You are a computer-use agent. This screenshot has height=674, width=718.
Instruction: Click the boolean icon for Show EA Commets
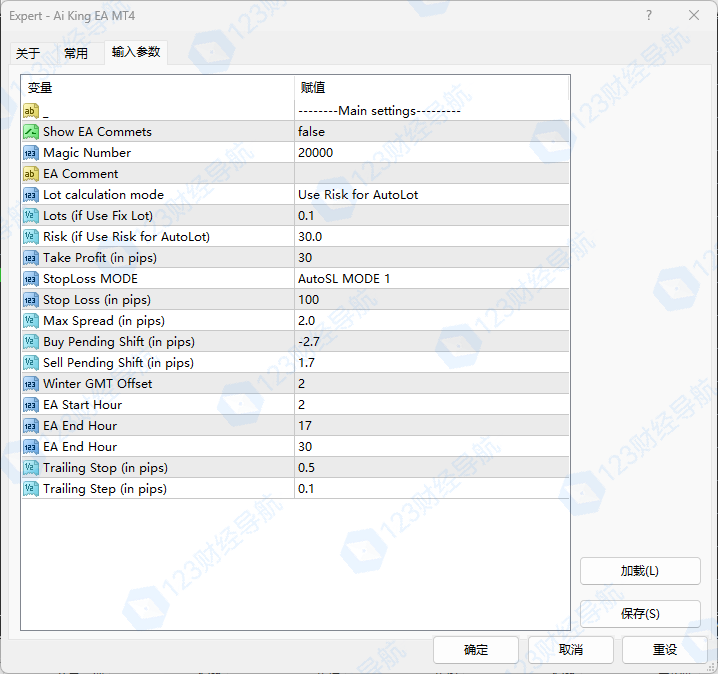pyautogui.click(x=31, y=132)
